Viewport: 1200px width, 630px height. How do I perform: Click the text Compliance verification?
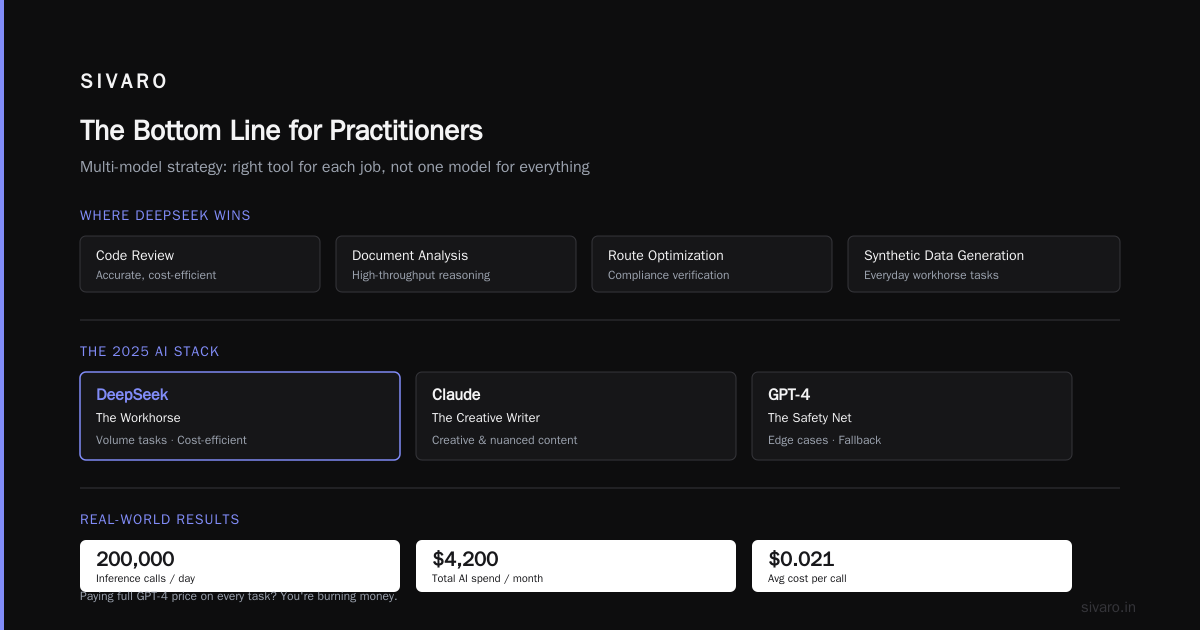click(669, 275)
